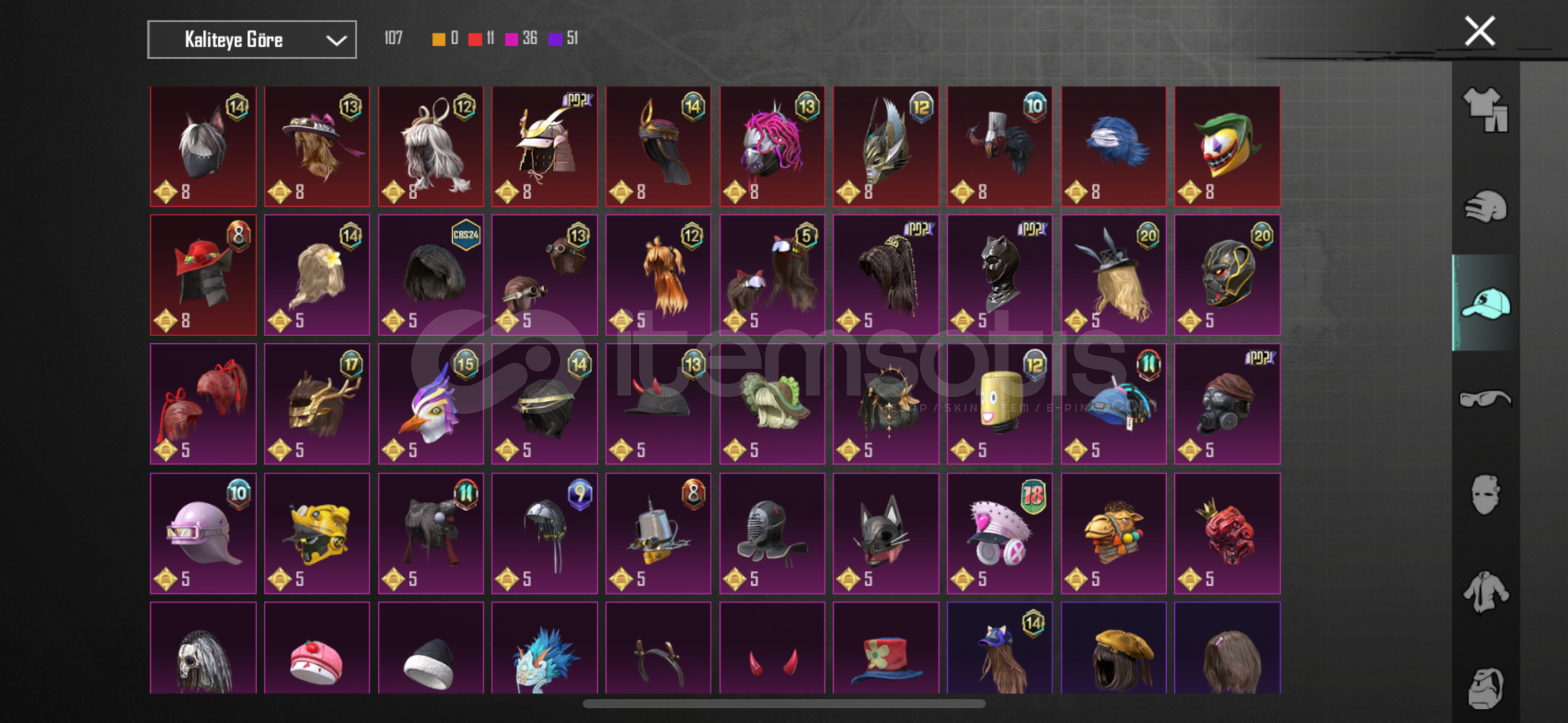Open the face mask category icon
Viewport: 1568px width, 723px height.
pyautogui.click(x=1485, y=495)
